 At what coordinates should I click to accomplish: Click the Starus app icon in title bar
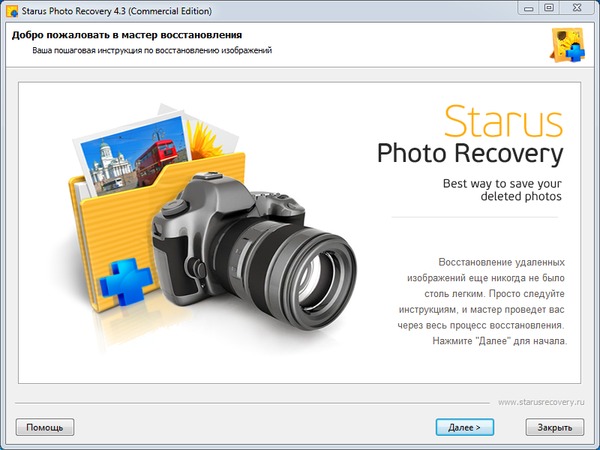pyautogui.click(x=12, y=10)
